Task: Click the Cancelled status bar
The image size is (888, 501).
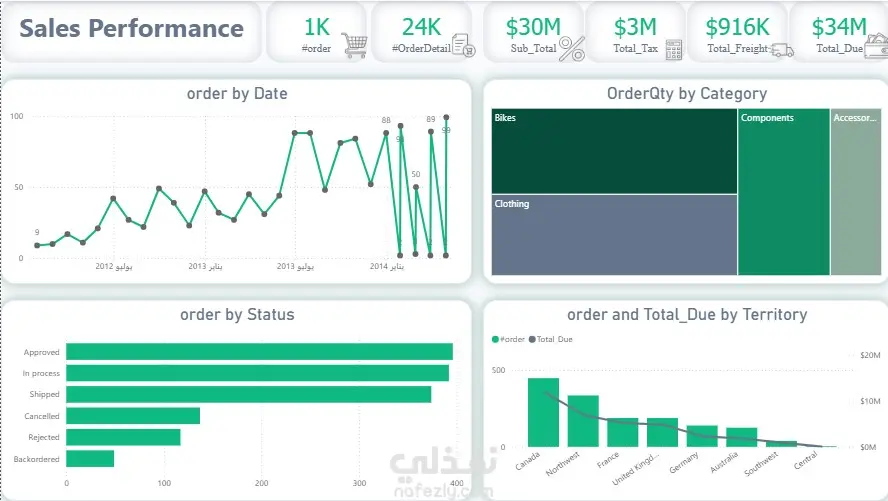Action: click(x=133, y=416)
